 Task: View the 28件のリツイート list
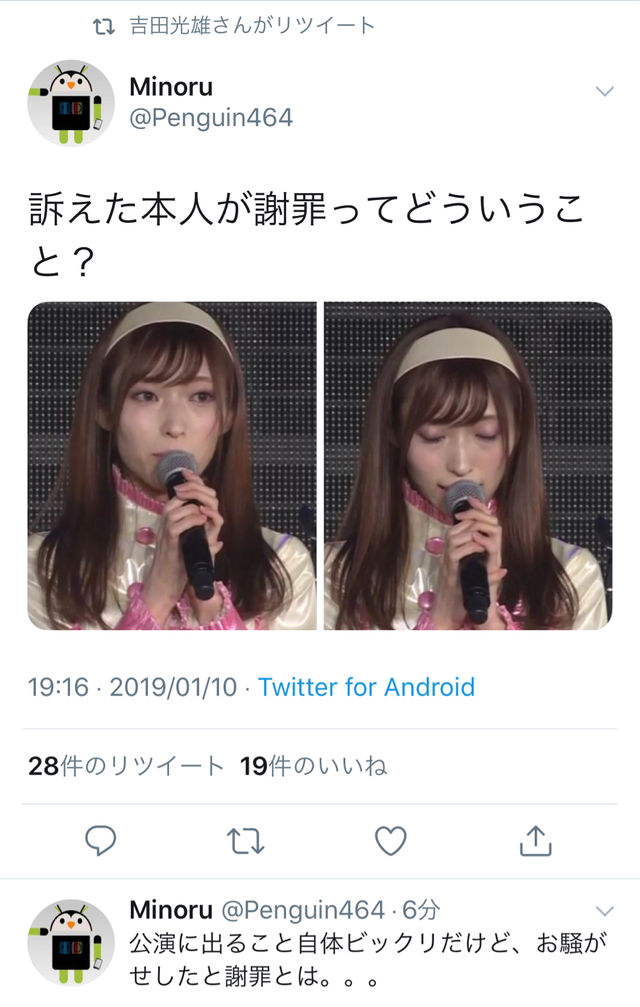[x=126, y=766]
